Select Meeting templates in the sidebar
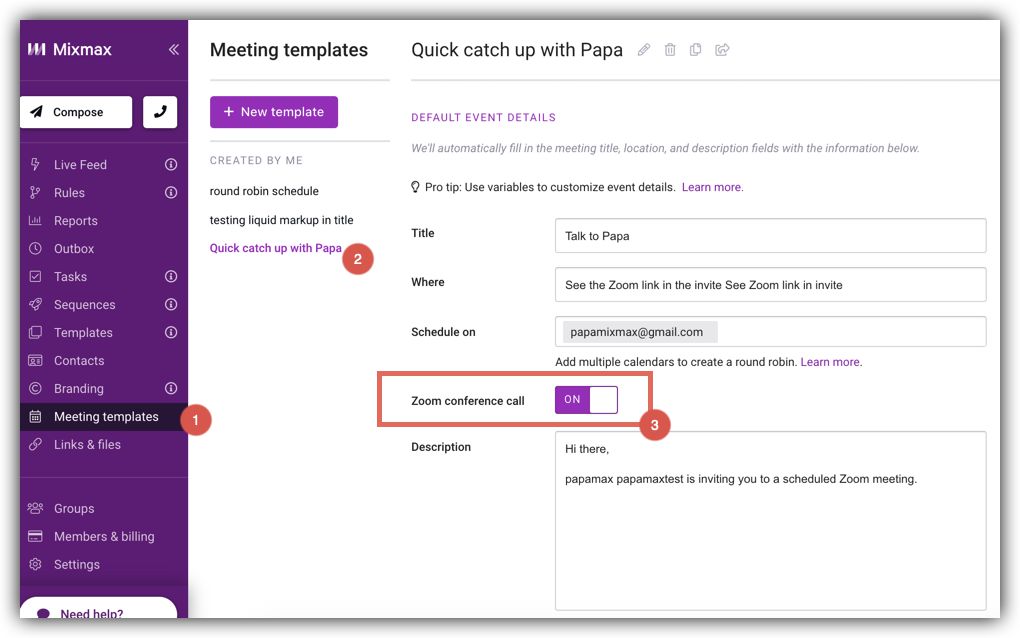 (104, 416)
